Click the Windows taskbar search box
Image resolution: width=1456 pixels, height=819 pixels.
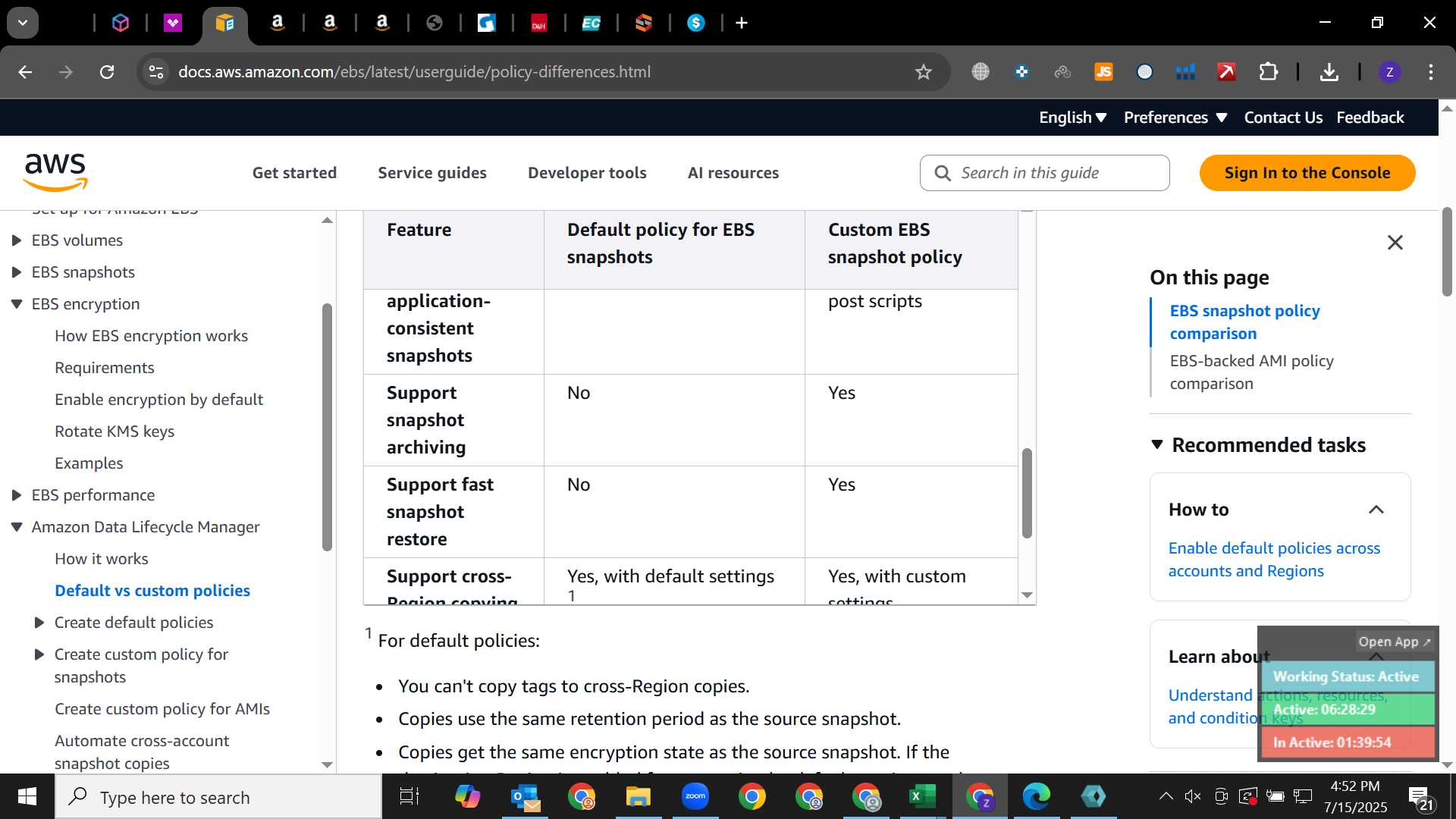(218, 797)
